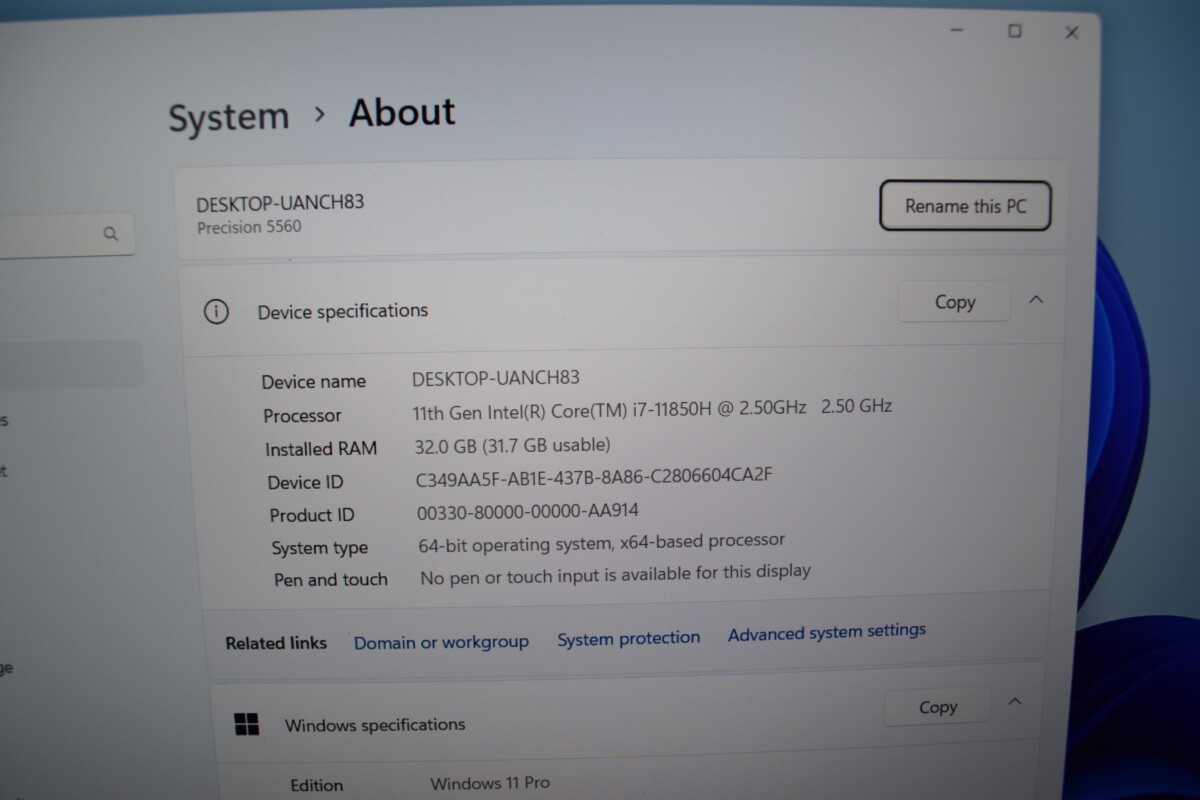
Task: Copy the Device specifications
Action: click(954, 302)
